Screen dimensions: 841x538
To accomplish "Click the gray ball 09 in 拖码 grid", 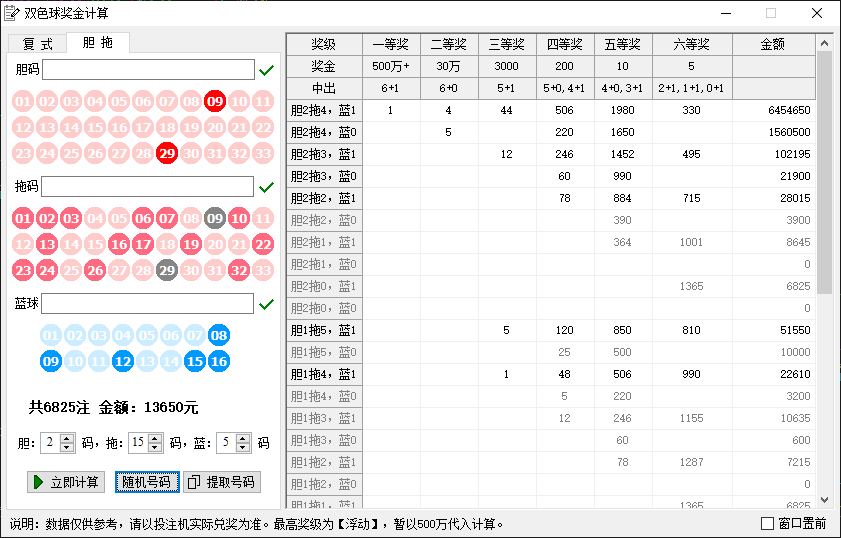I will tap(215, 218).
